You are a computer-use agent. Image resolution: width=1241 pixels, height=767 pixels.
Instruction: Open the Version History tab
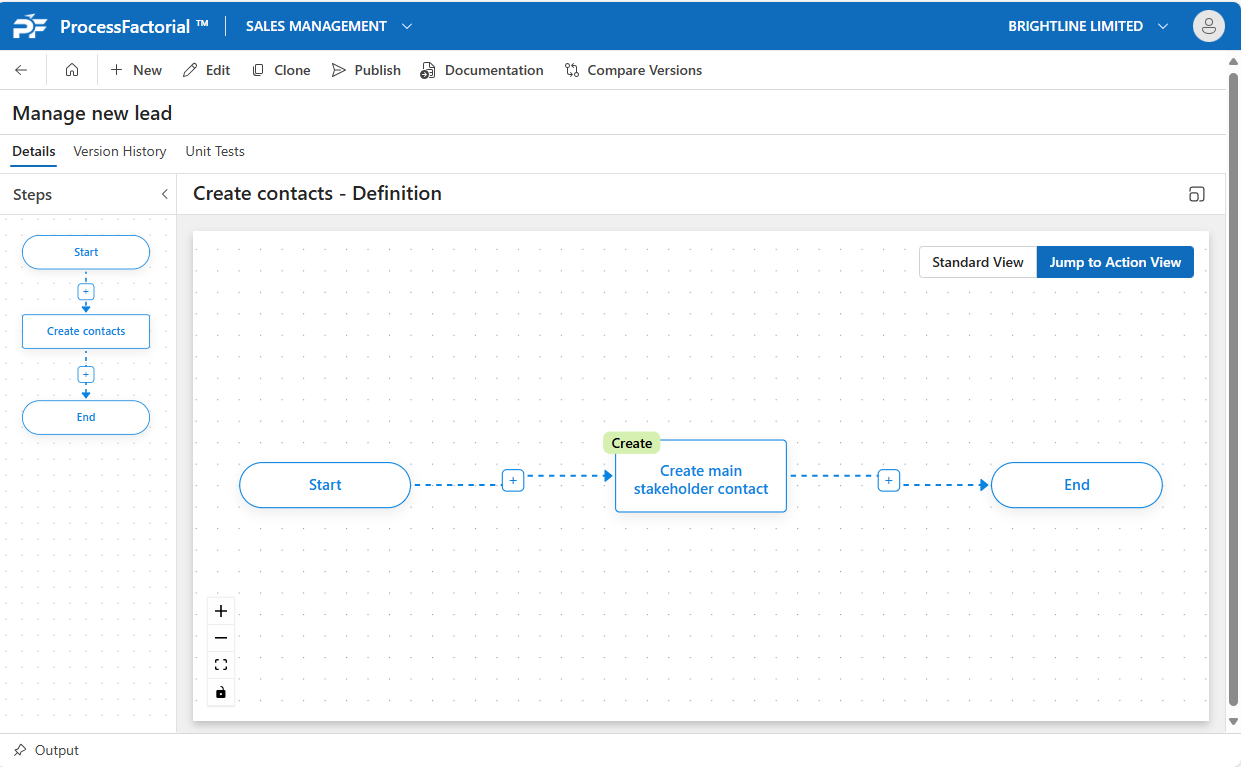coord(120,151)
